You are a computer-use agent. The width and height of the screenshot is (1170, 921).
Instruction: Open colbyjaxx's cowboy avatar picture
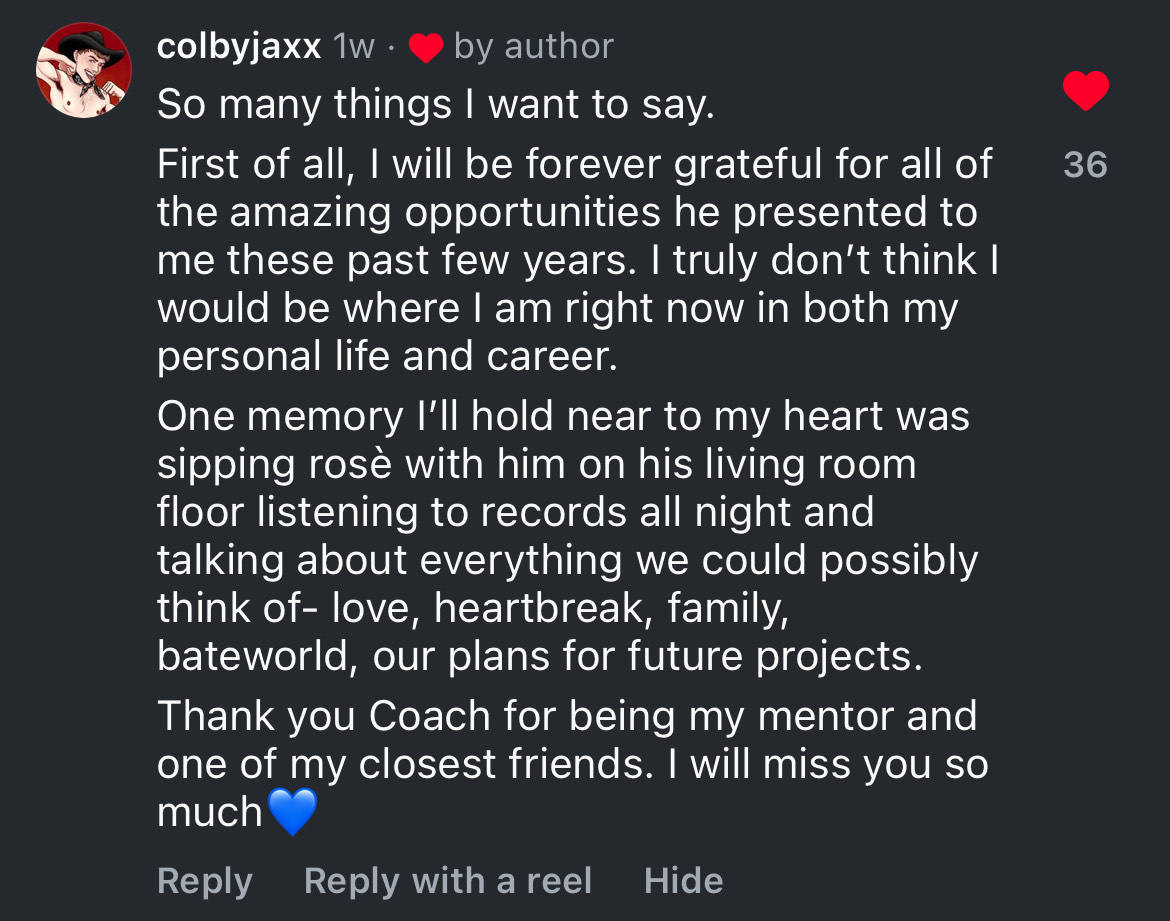click(84, 70)
